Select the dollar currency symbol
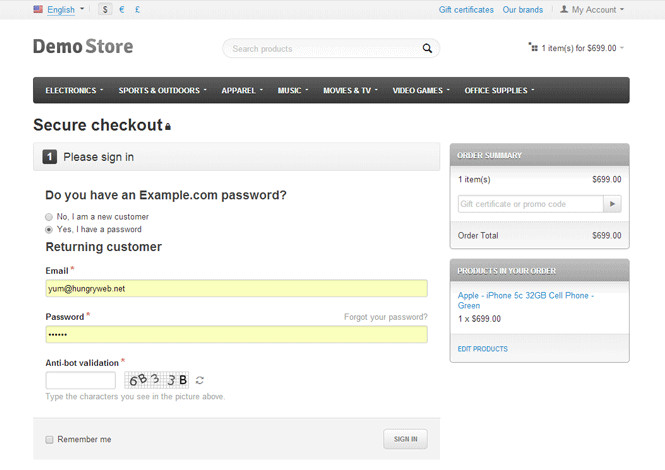 tap(106, 10)
